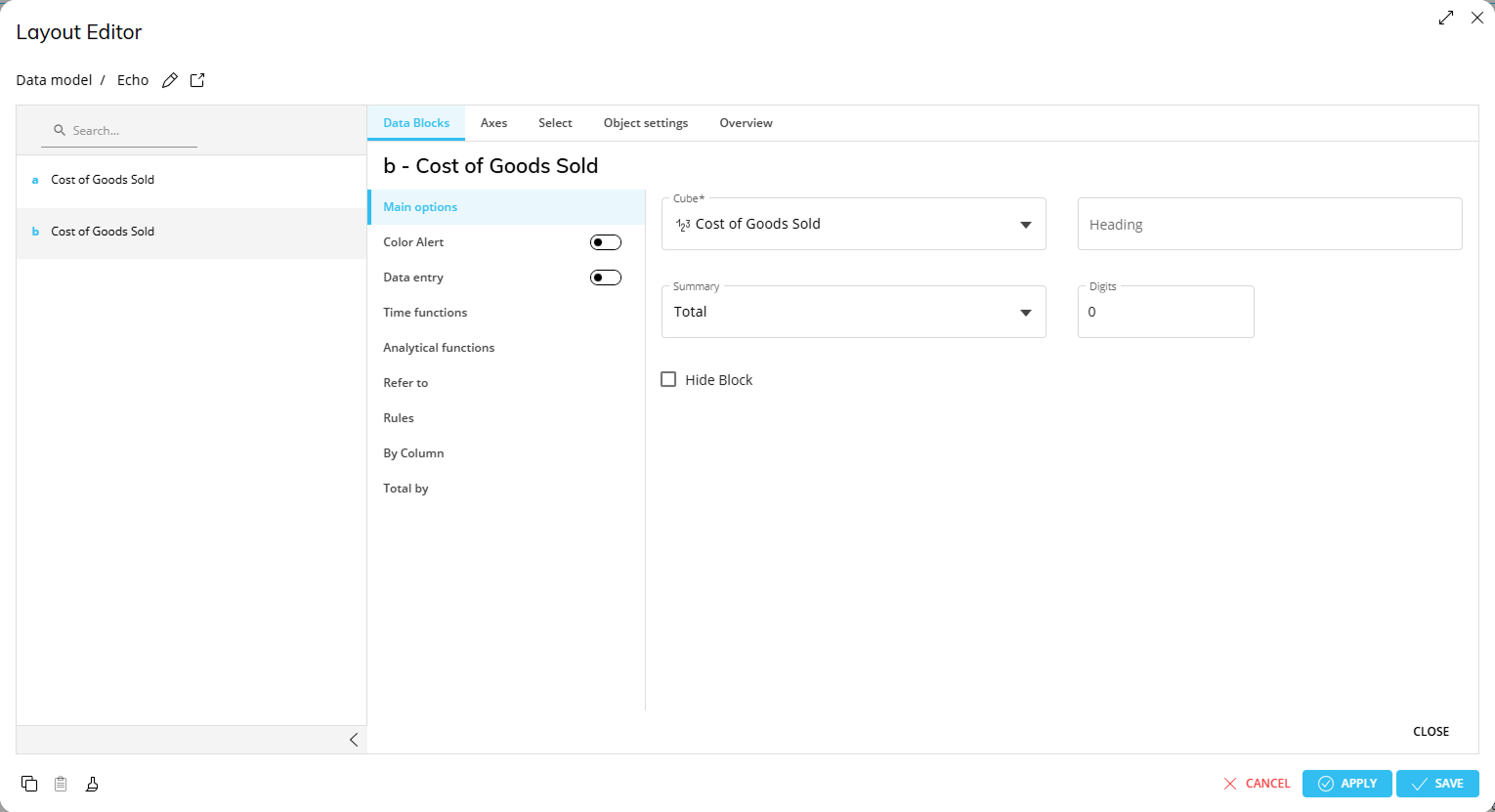Click the APPLY button

click(x=1347, y=784)
